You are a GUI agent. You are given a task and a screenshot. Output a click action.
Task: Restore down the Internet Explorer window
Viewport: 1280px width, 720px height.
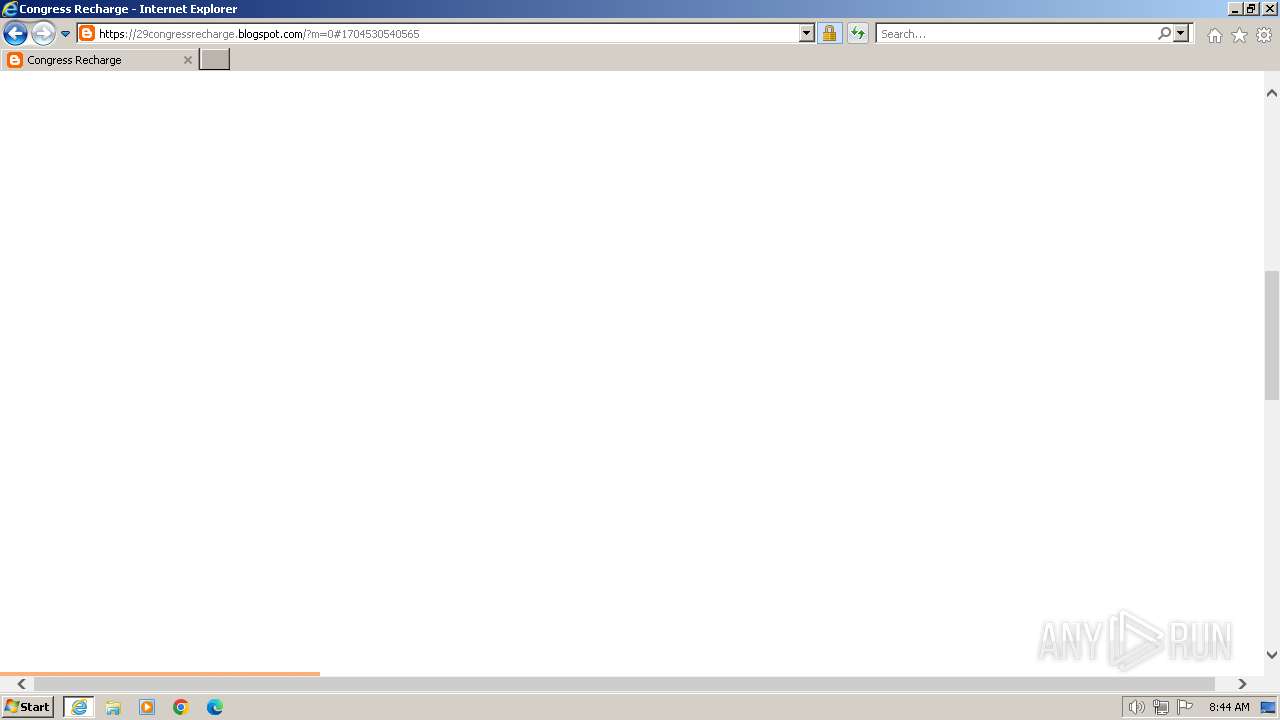tap(1250, 8)
